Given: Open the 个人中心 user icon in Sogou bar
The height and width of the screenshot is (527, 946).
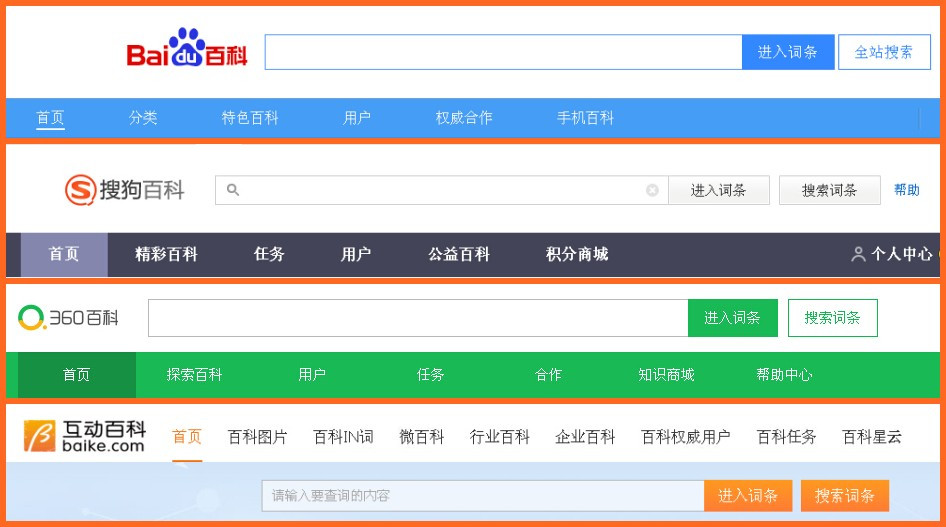Looking at the screenshot, I should [x=858, y=254].
